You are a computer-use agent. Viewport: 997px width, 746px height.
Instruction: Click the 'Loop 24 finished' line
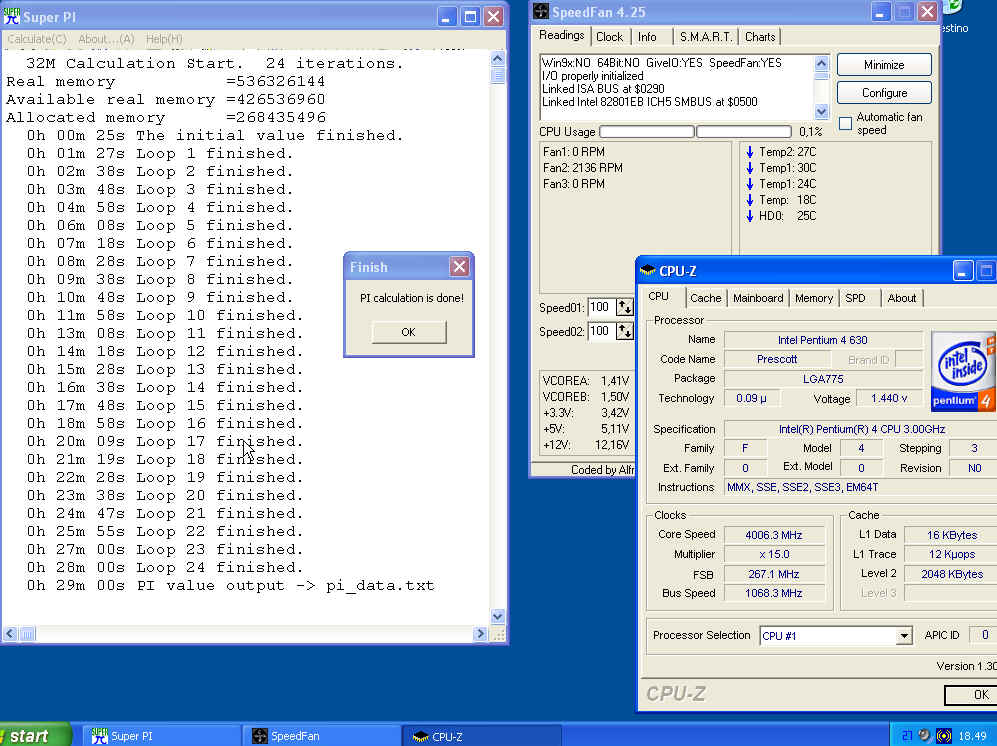165,567
